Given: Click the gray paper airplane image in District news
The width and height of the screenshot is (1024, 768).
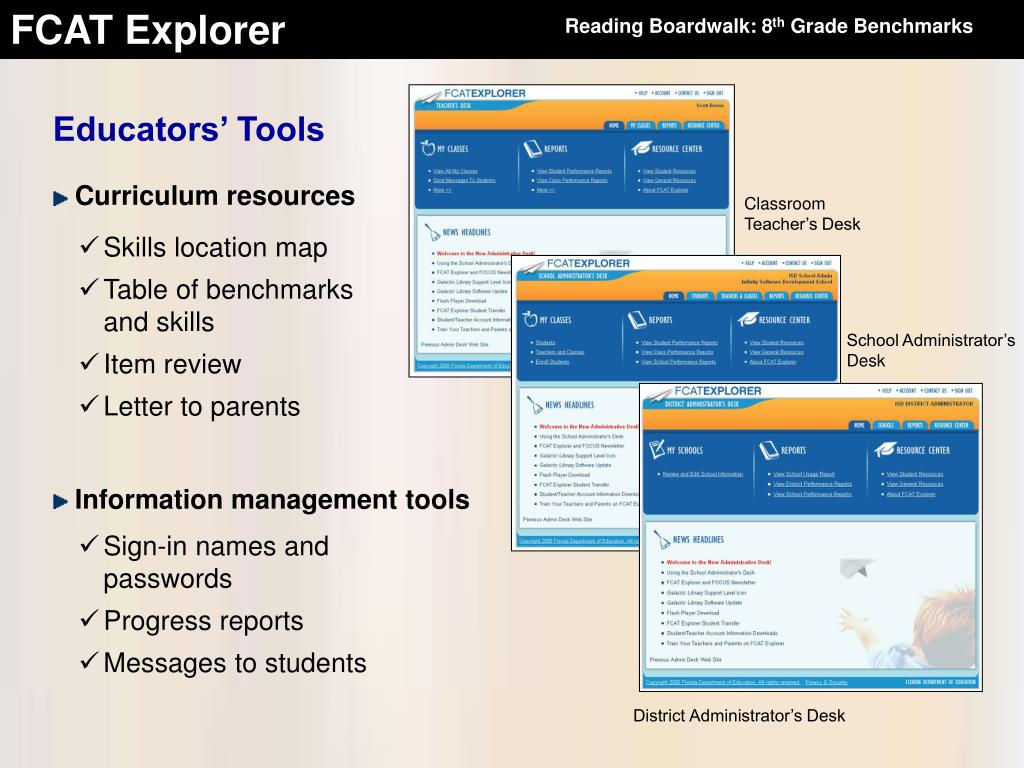Looking at the screenshot, I should (857, 568).
